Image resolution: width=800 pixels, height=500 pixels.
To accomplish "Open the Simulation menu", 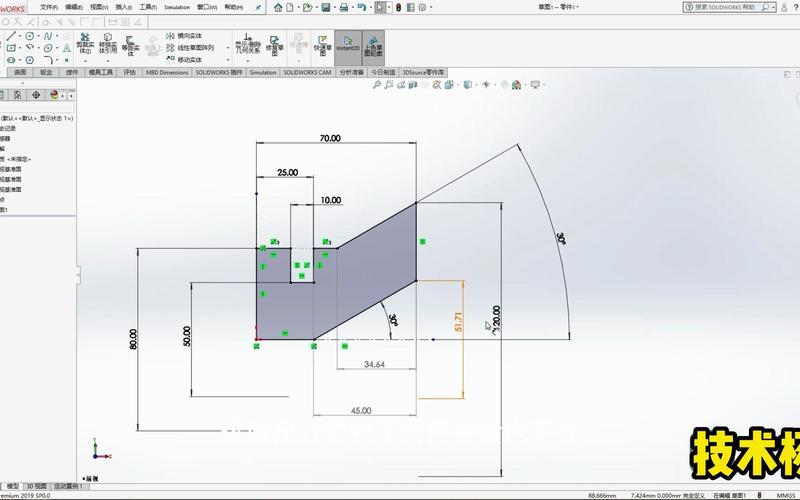I will pos(177,7).
